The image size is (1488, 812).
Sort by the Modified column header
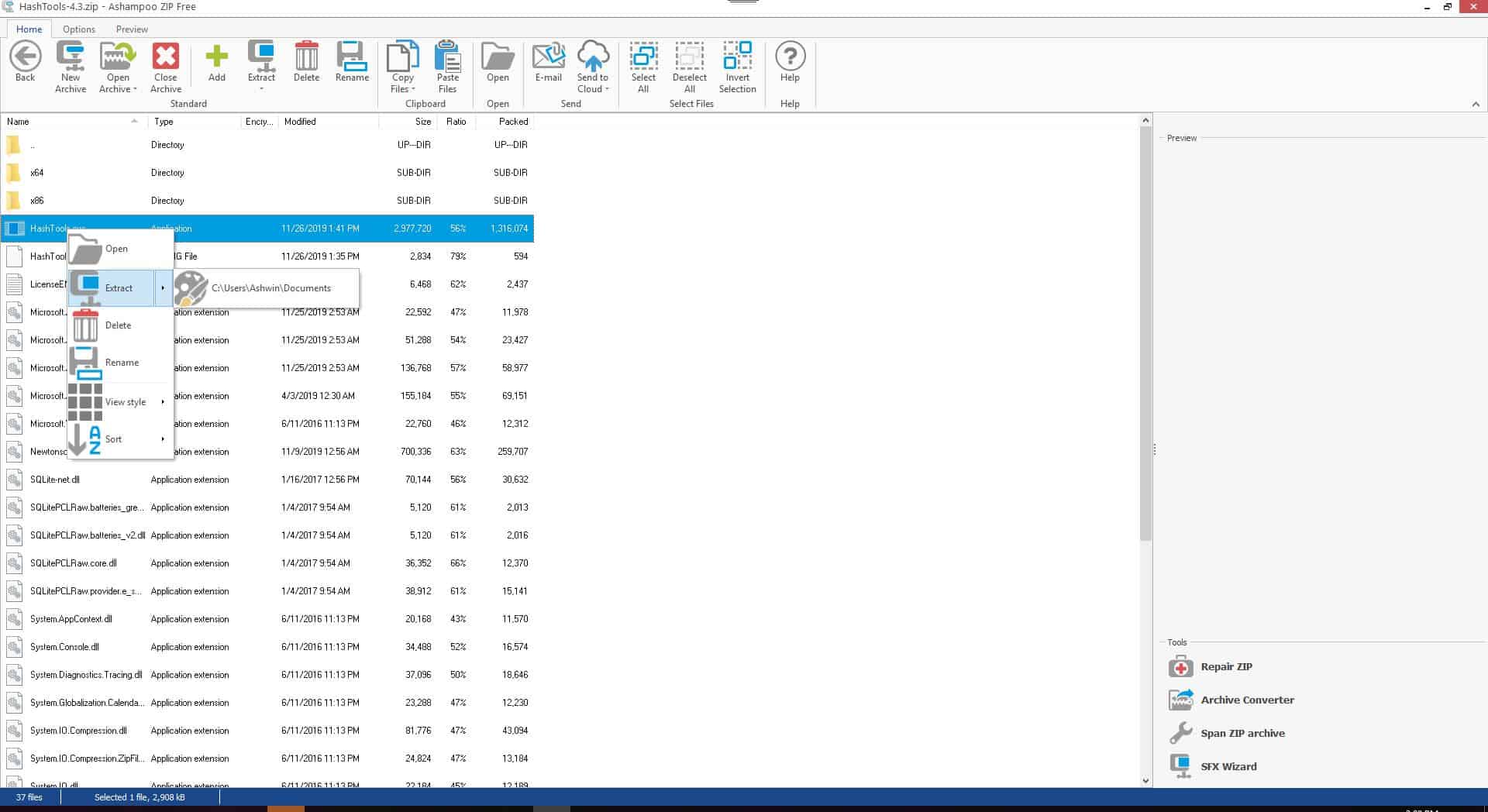coord(329,122)
